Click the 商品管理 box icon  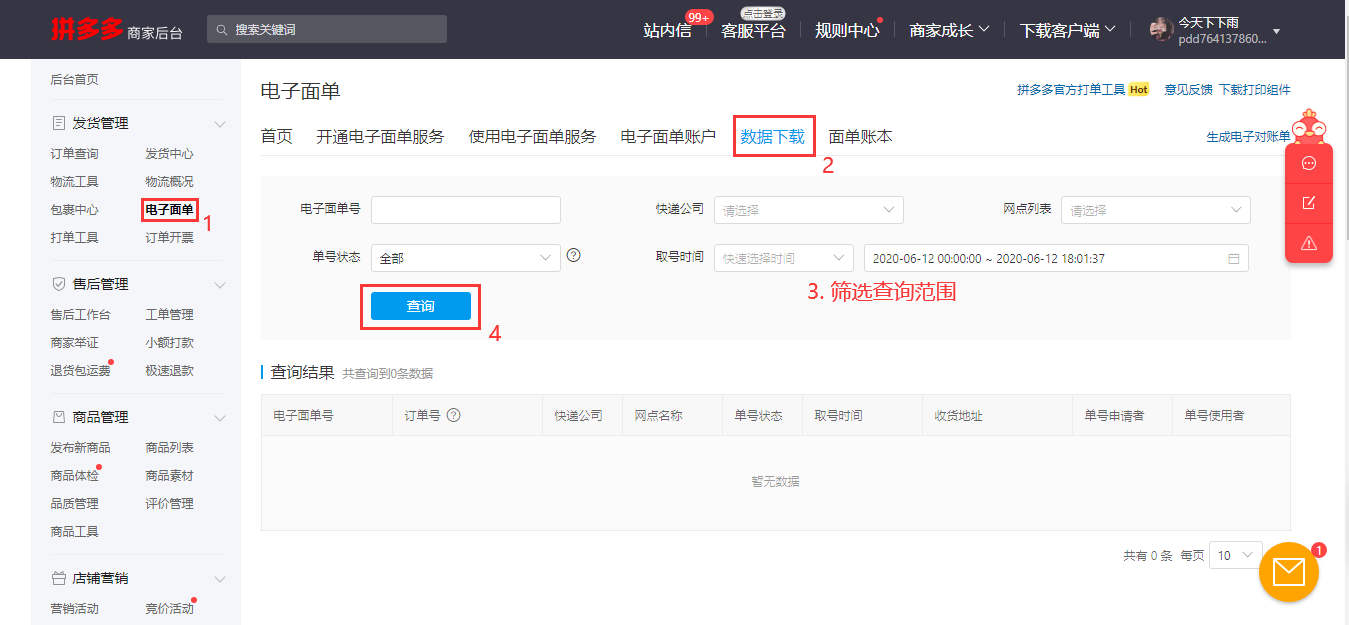point(58,417)
